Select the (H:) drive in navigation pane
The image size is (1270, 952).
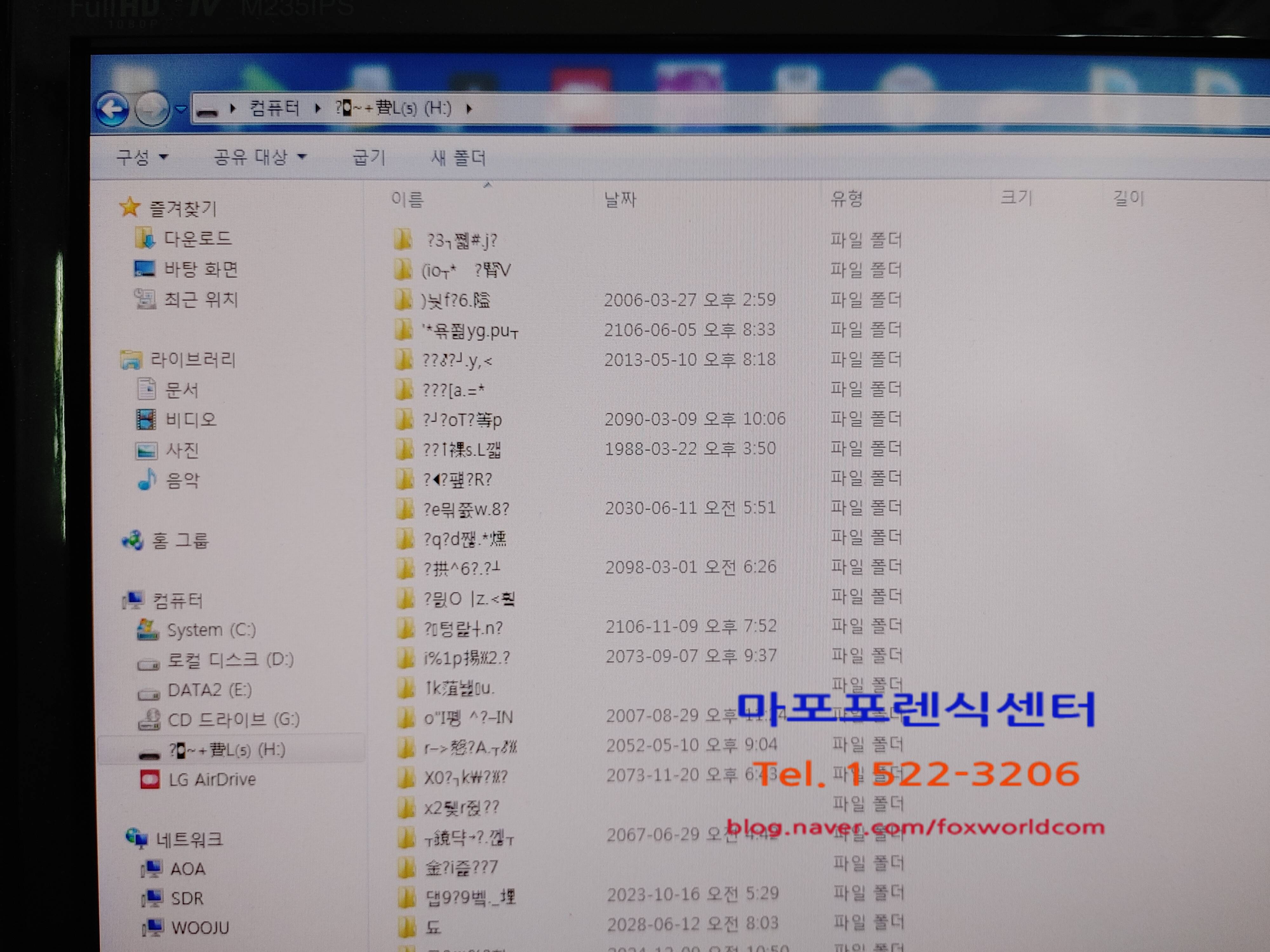click(x=227, y=750)
